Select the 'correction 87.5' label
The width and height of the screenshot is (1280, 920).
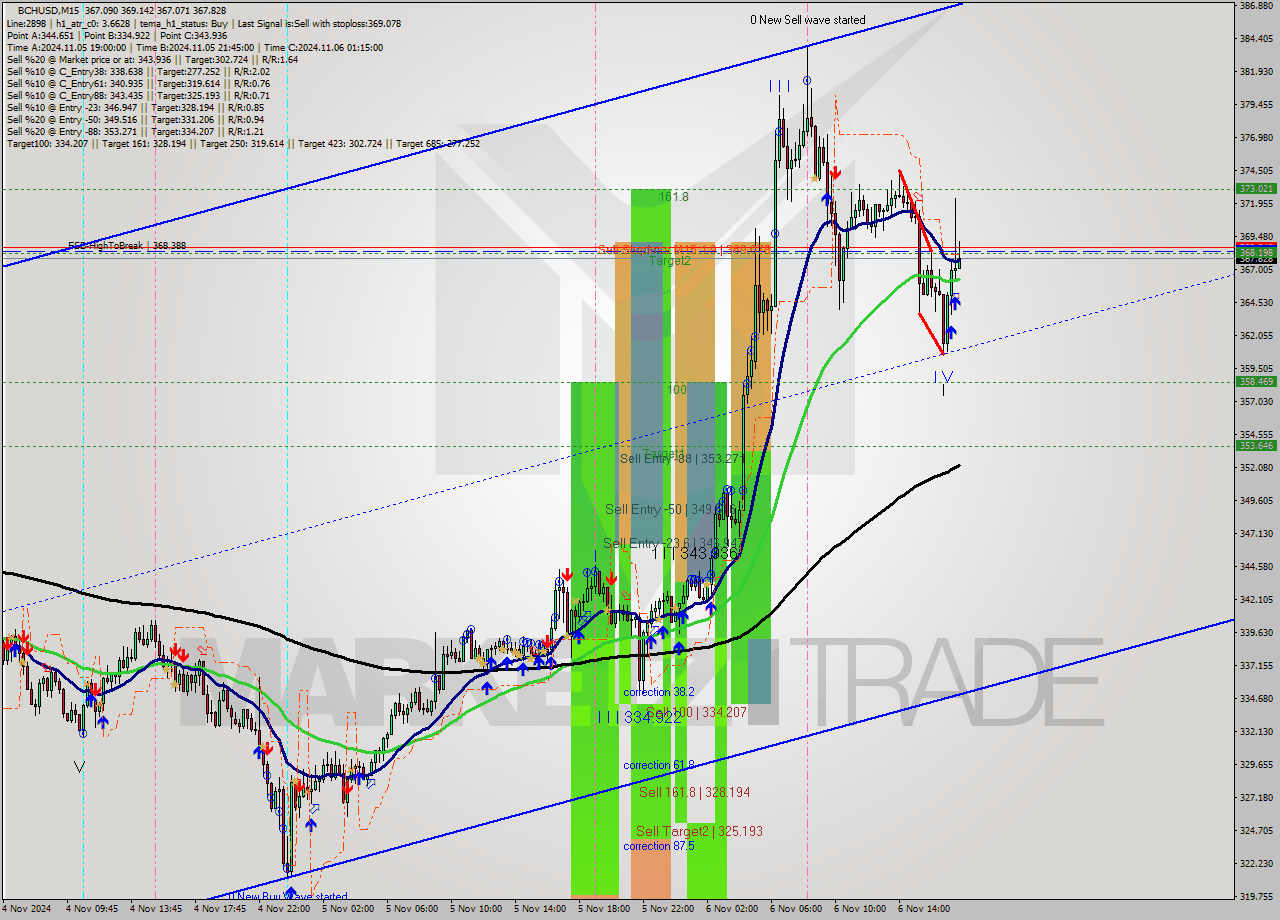click(658, 846)
